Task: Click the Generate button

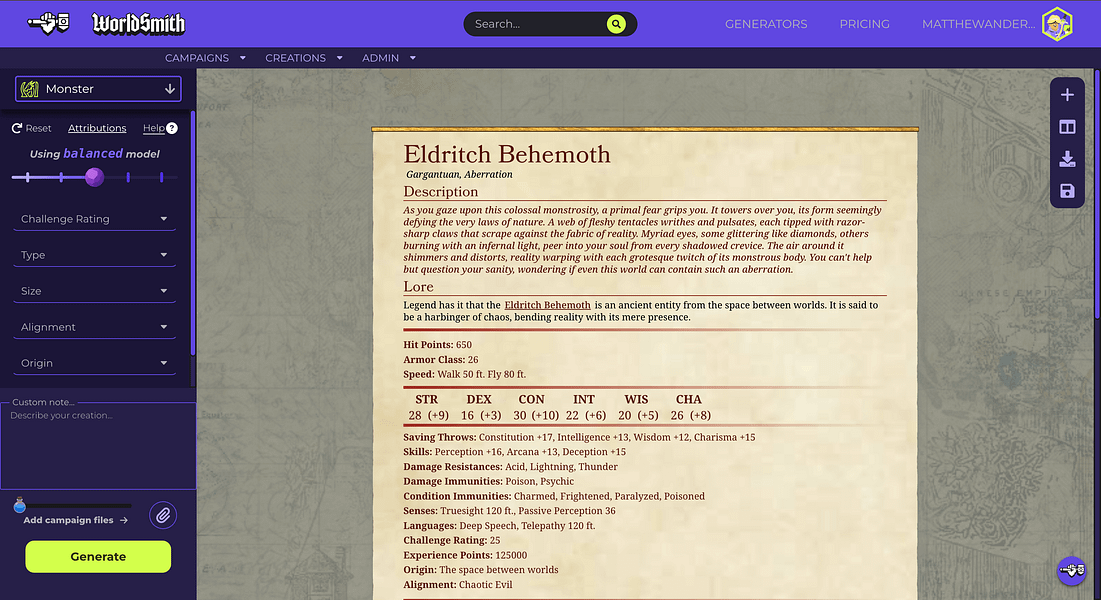Action: tap(98, 556)
